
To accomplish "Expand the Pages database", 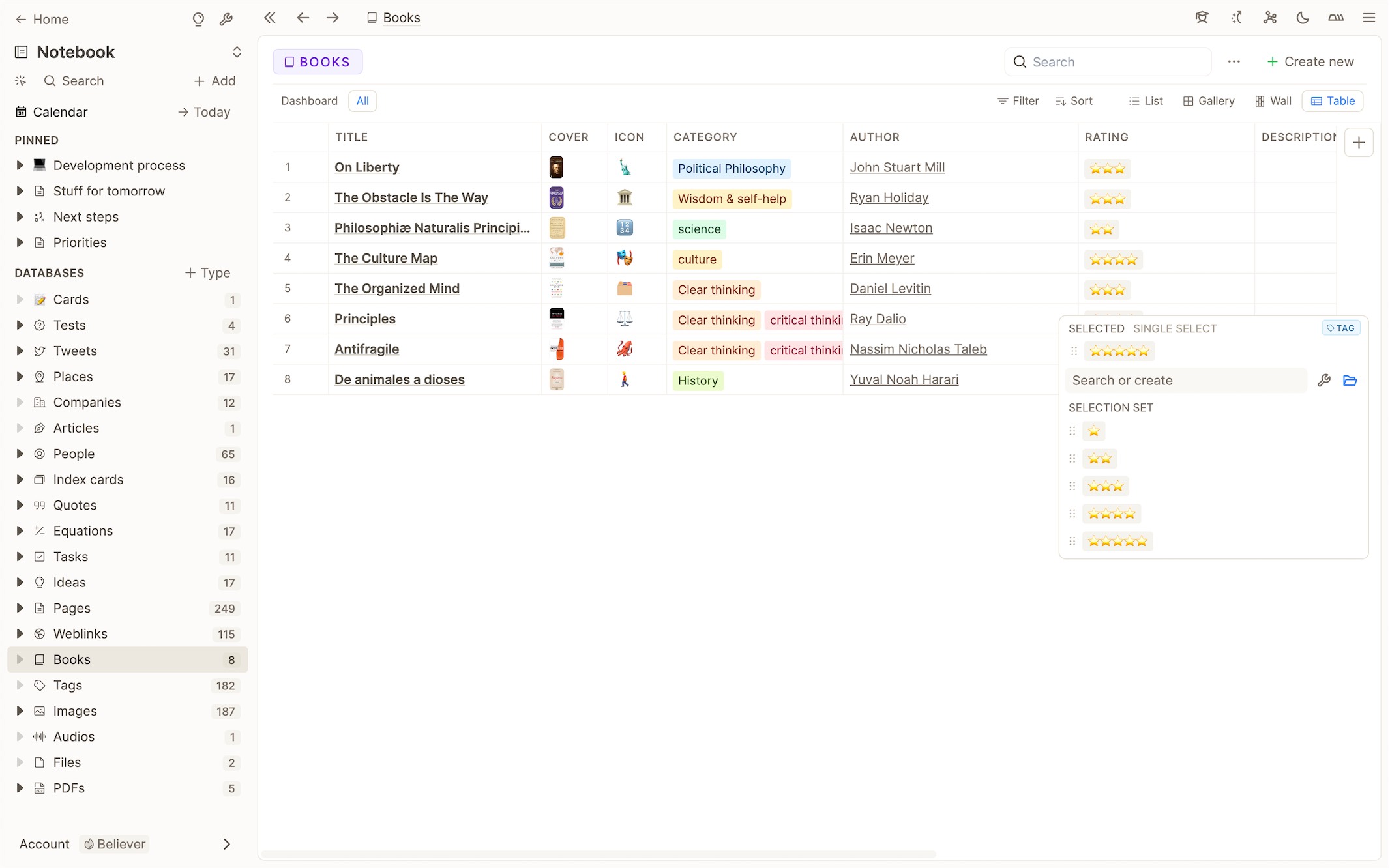I will [x=20, y=608].
